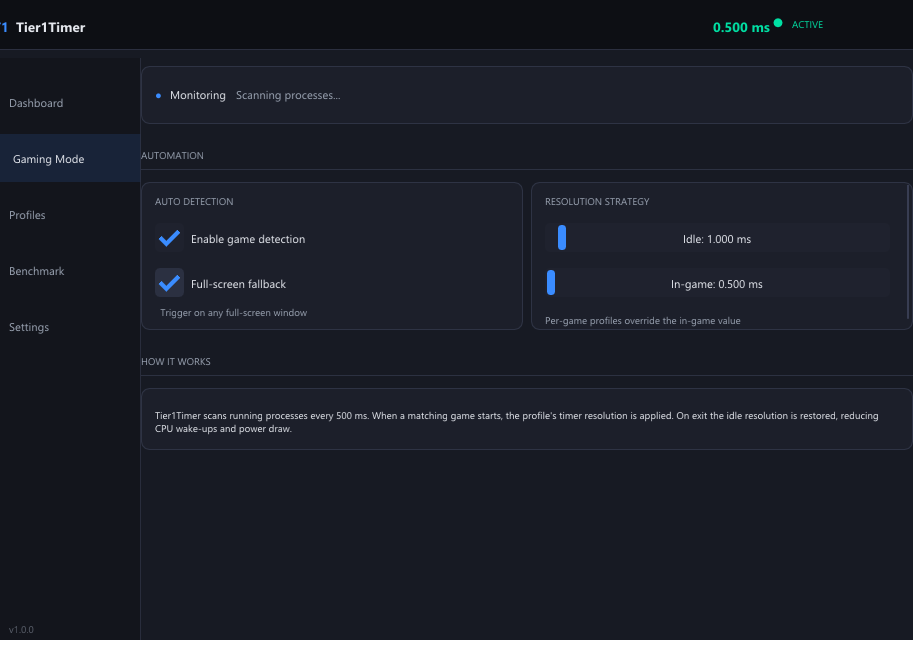Click the Monitoring label
Viewport: 922px width, 672px height.
(198, 95)
